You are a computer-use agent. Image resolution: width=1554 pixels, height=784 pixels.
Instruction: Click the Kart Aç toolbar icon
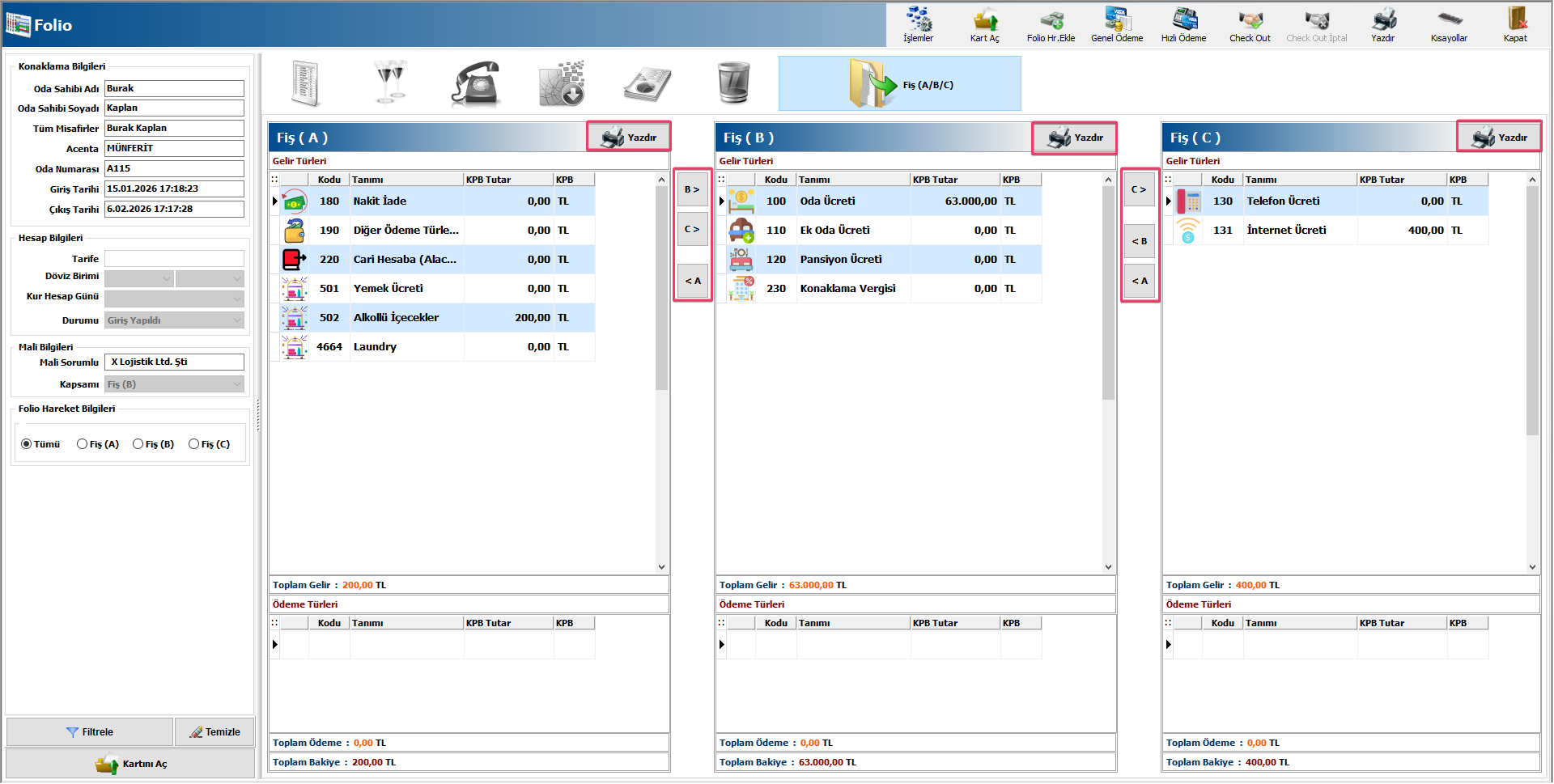[984, 24]
